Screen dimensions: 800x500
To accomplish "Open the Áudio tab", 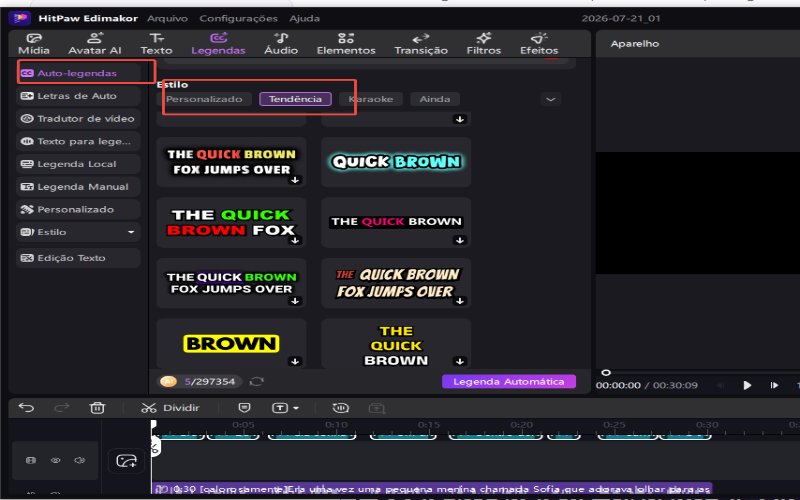I will pos(281,44).
